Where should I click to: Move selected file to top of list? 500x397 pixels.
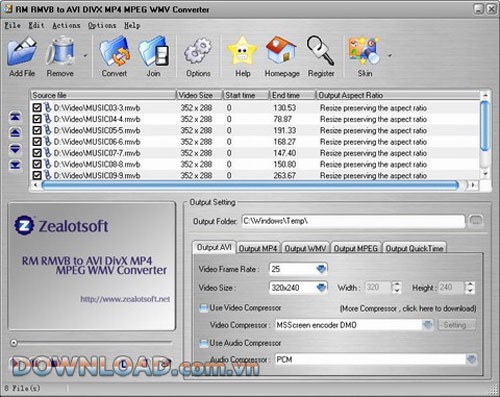point(15,117)
